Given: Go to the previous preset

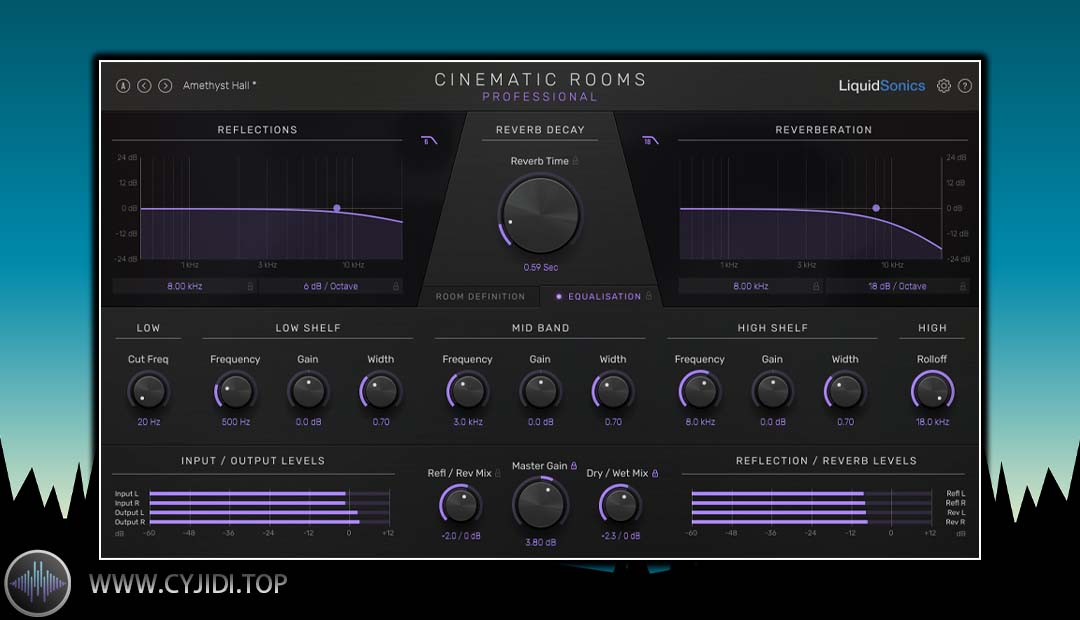Looking at the screenshot, I should click(144, 86).
